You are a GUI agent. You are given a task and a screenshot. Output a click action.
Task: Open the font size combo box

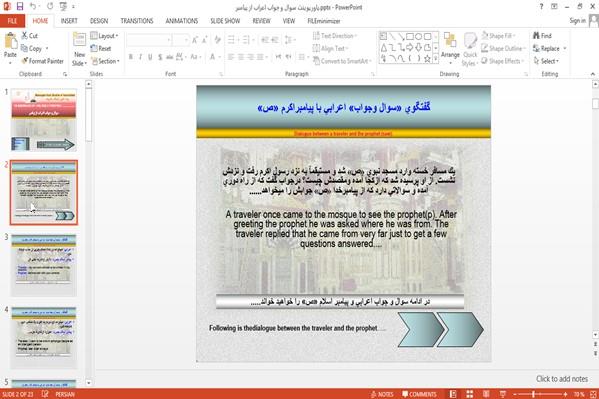(x=180, y=40)
